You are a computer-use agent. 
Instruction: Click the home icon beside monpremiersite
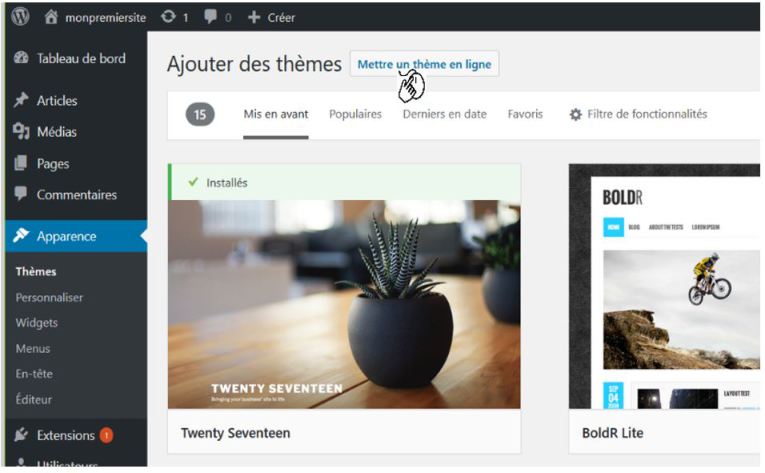pyautogui.click(x=51, y=17)
